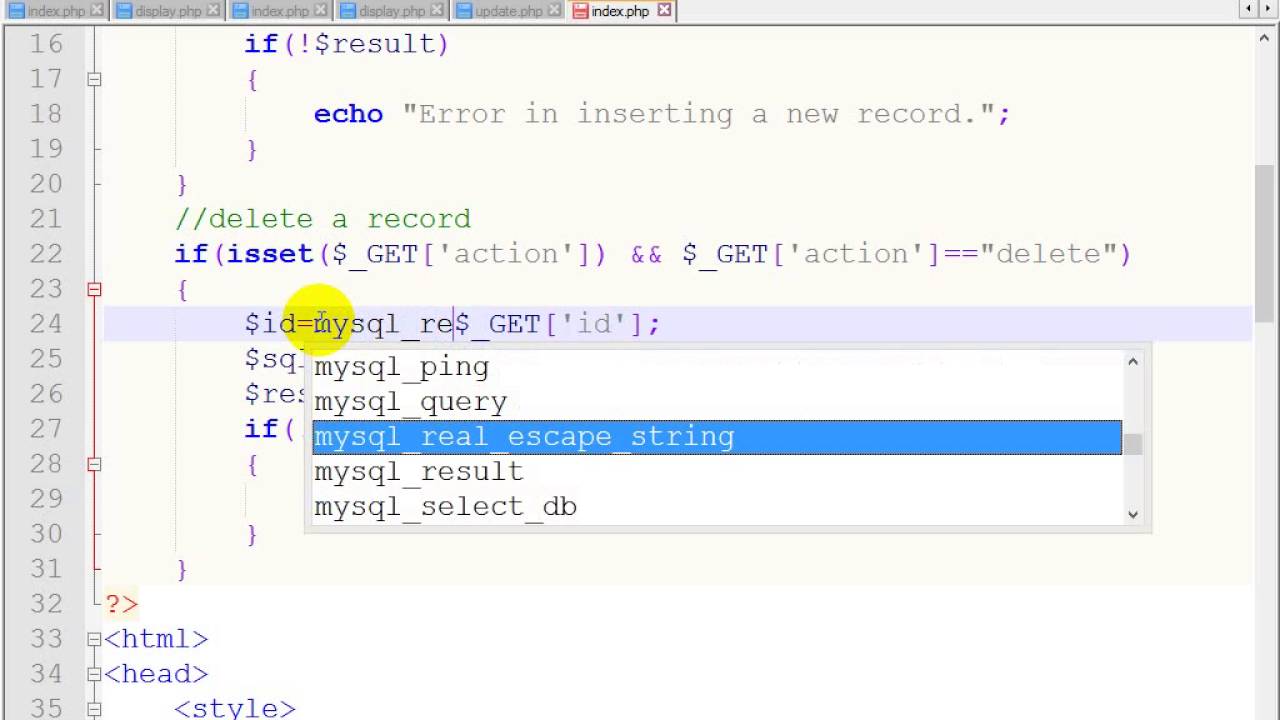
Task: Click the autocomplete list scroll-down arrow
Action: [1133, 514]
